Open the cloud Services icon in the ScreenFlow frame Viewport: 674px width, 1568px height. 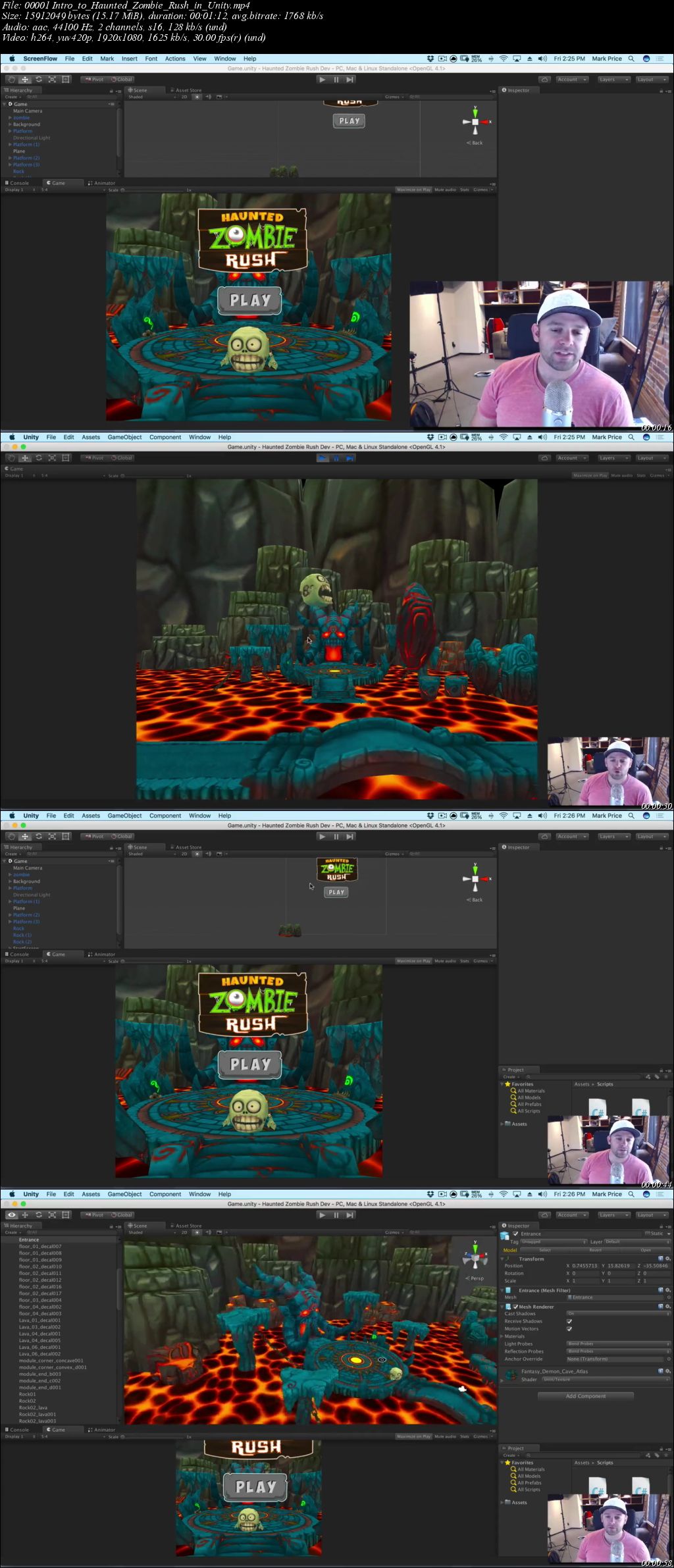click(x=545, y=80)
